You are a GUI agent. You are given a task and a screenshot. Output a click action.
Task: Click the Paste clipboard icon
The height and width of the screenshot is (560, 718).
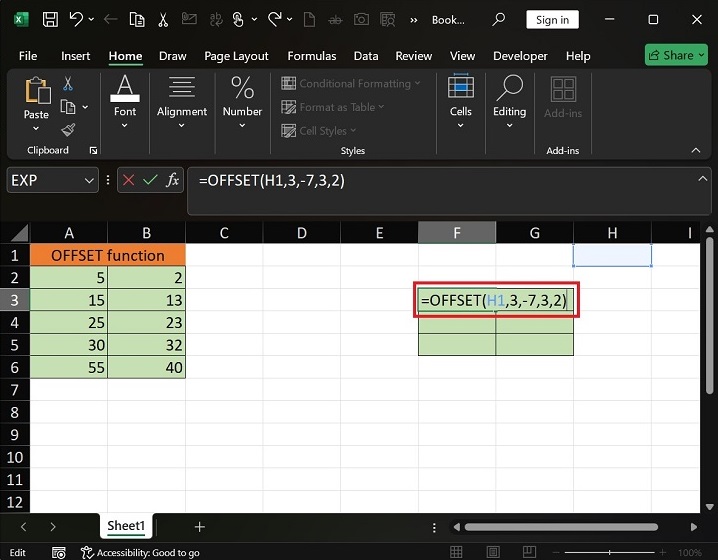coord(37,90)
